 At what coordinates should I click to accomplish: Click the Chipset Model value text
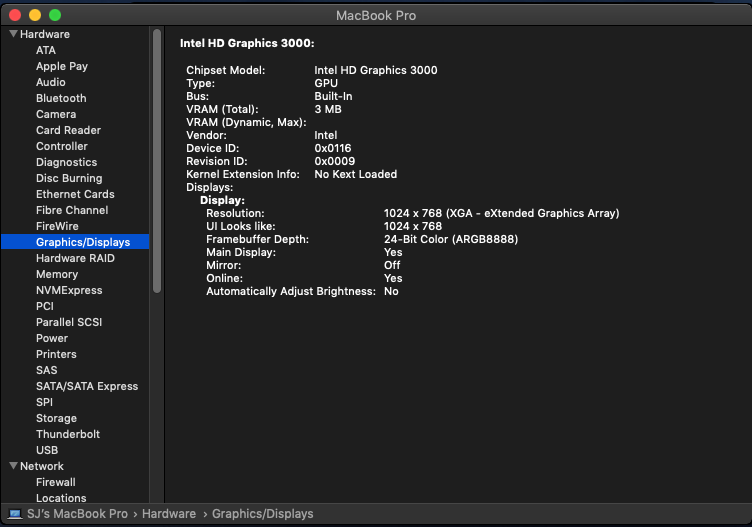pos(376,70)
